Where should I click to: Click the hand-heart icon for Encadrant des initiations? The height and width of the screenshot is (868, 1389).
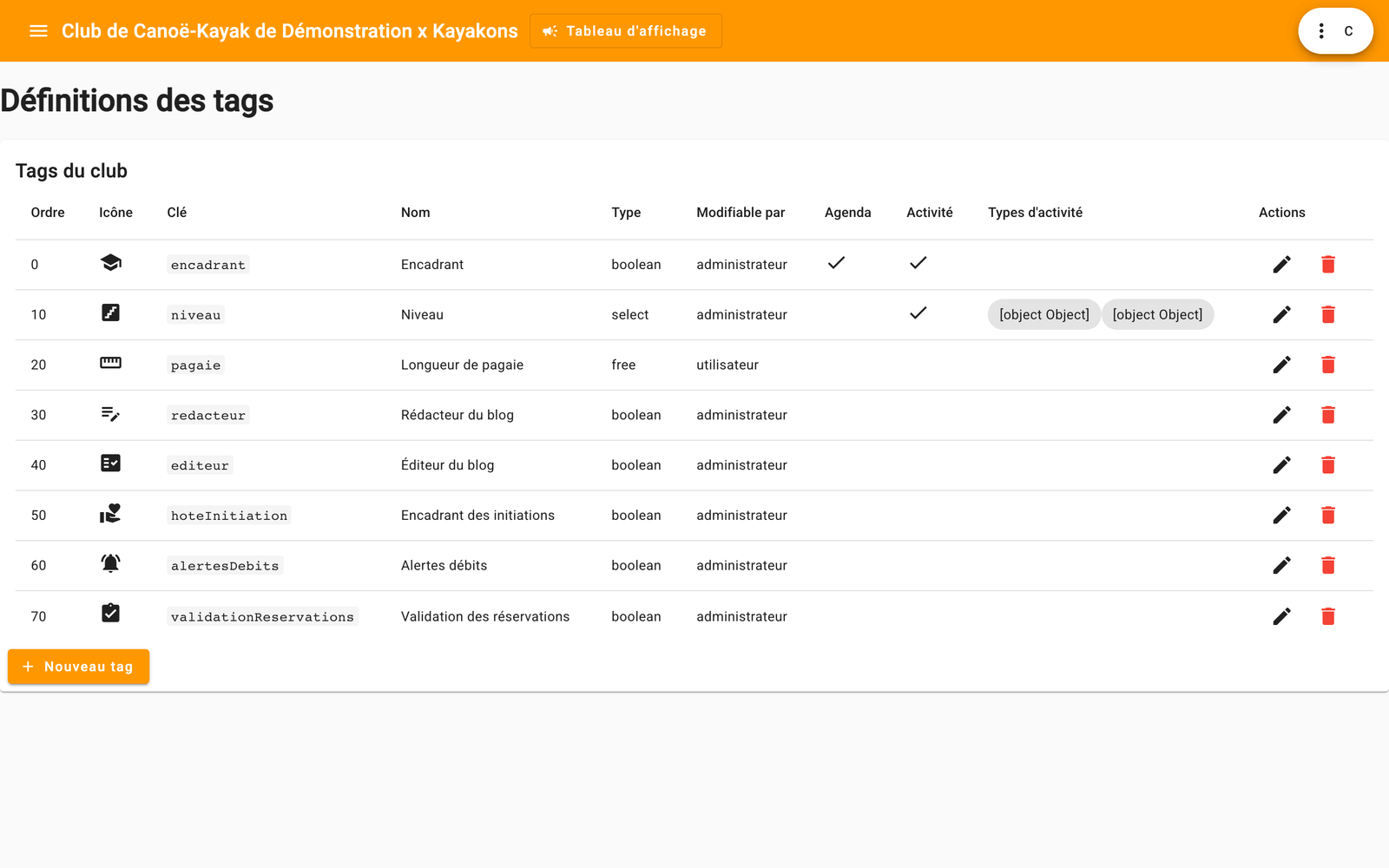[x=110, y=514]
